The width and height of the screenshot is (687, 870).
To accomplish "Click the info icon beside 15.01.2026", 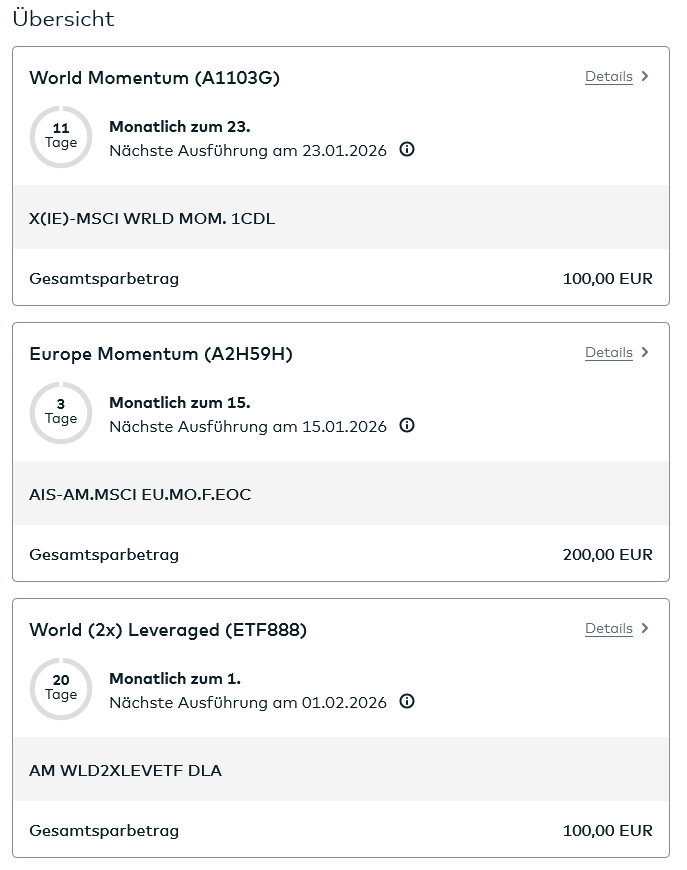I will click(x=407, y=426).
